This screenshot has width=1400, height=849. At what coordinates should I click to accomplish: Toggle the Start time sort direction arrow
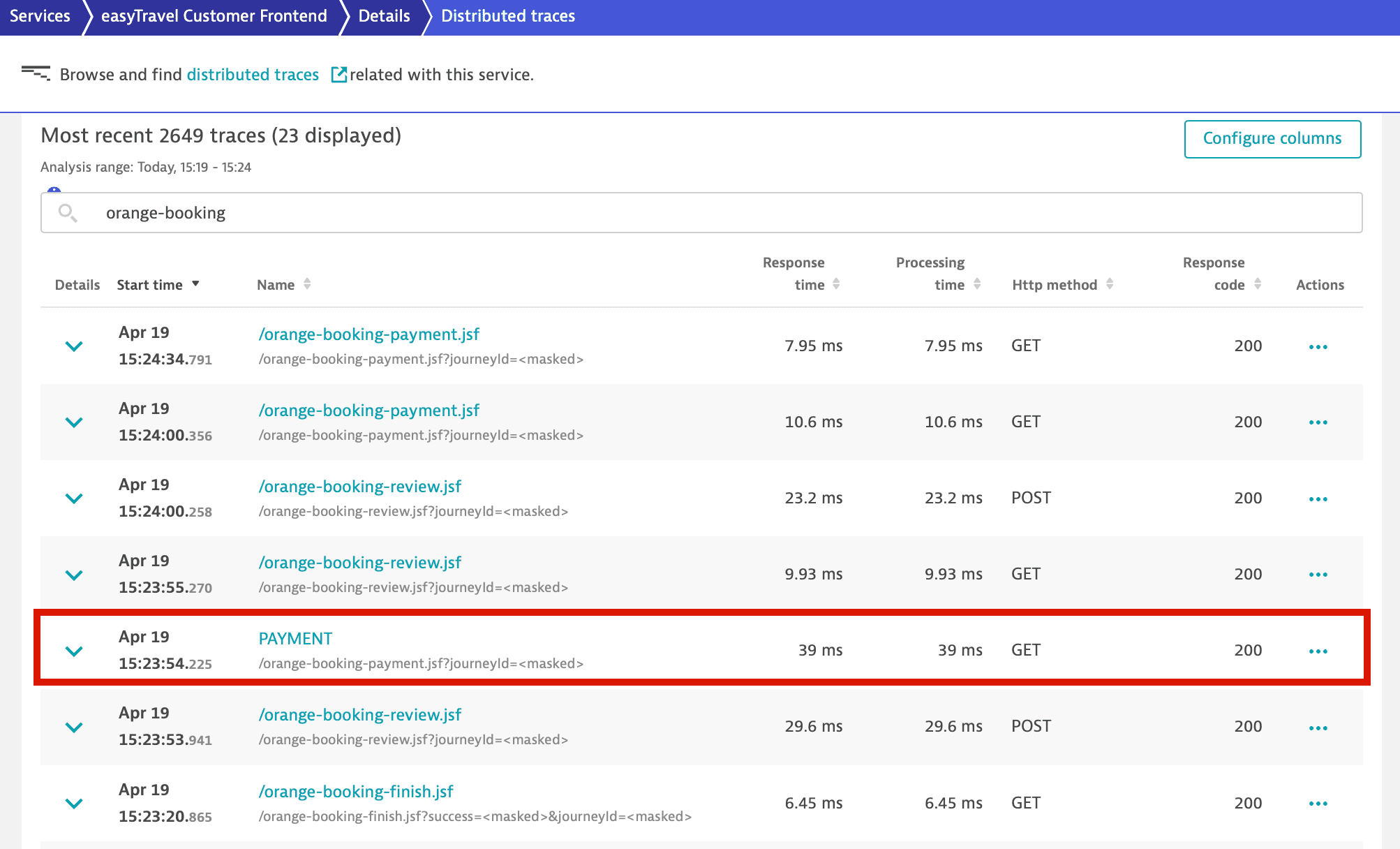click(196, 283)
